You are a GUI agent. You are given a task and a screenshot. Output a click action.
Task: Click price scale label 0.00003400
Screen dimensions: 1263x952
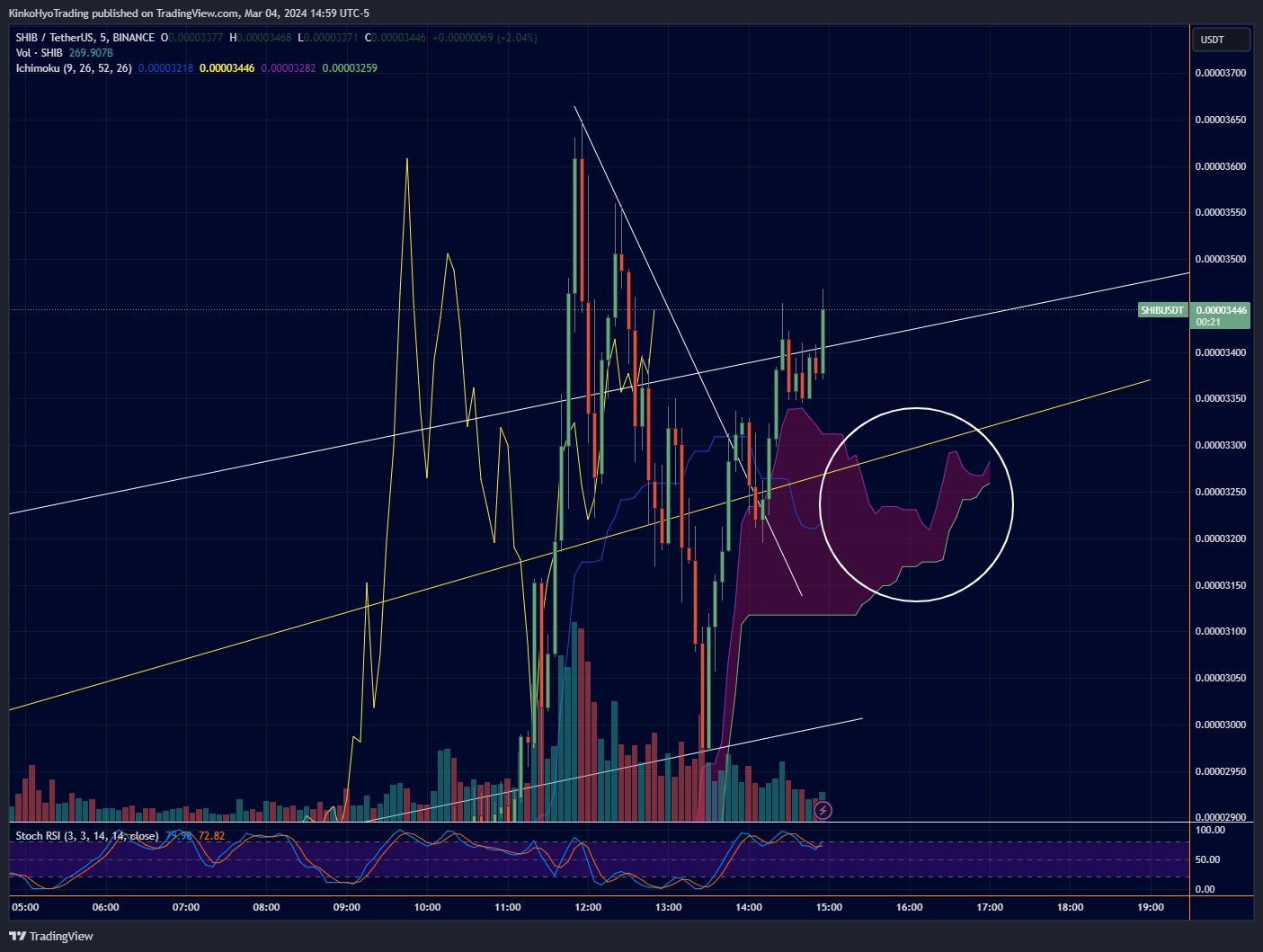tap(1221, 352)
